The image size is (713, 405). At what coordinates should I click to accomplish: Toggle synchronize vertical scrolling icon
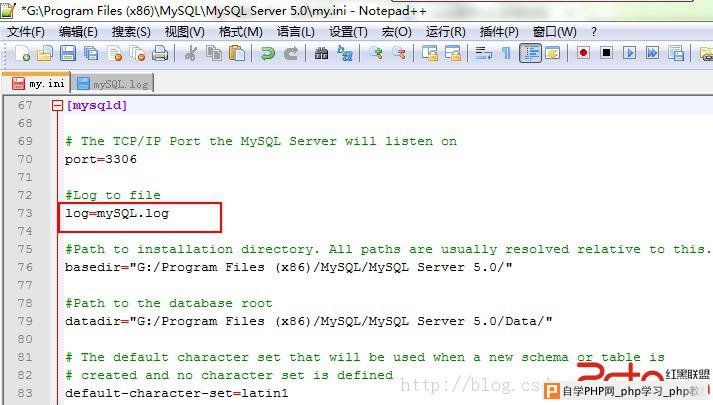430,54
